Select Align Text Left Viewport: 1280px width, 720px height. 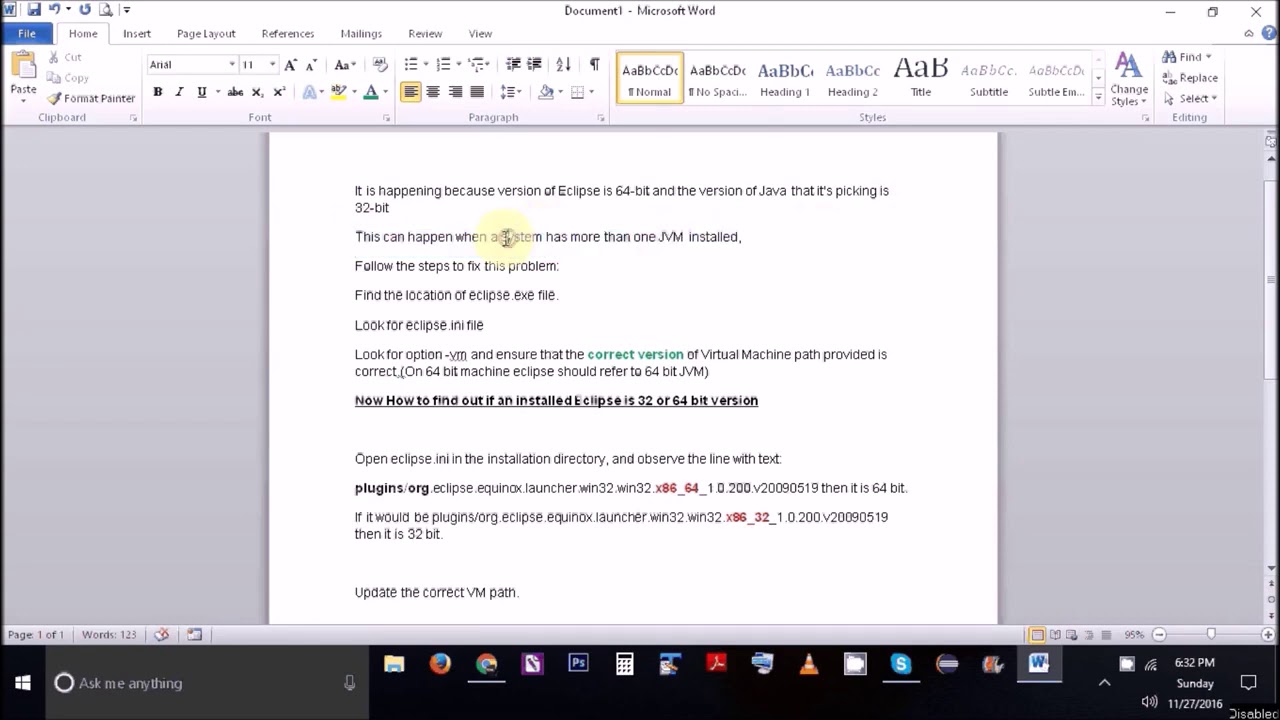[x=411, y=92]
